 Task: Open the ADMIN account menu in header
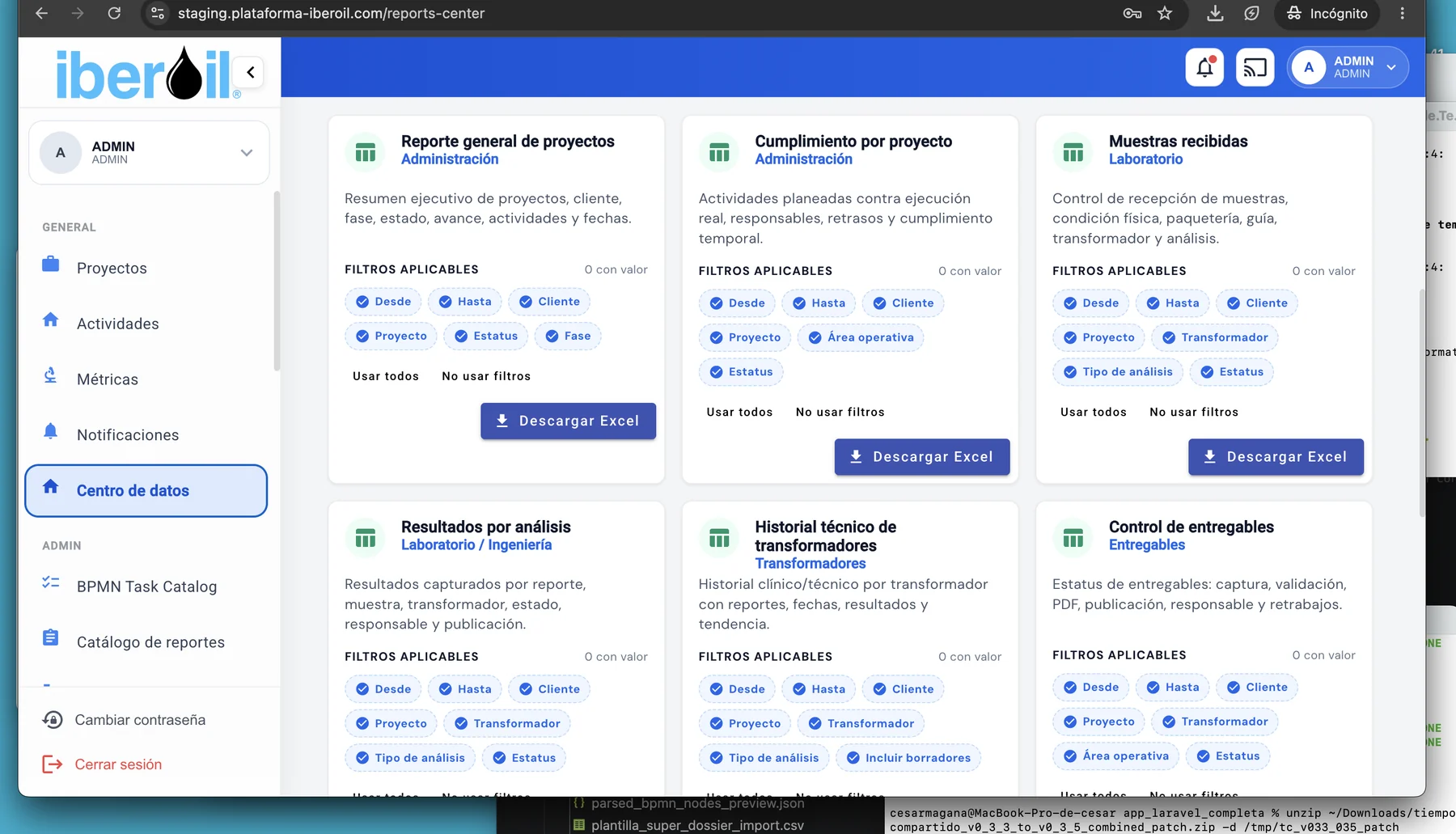pos(1348,67)
